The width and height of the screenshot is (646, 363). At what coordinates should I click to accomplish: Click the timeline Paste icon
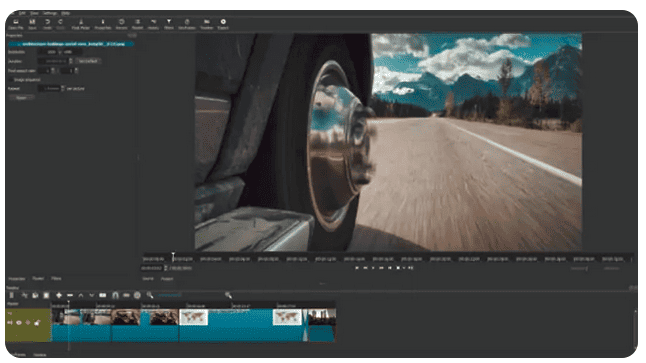click(46, 295)
